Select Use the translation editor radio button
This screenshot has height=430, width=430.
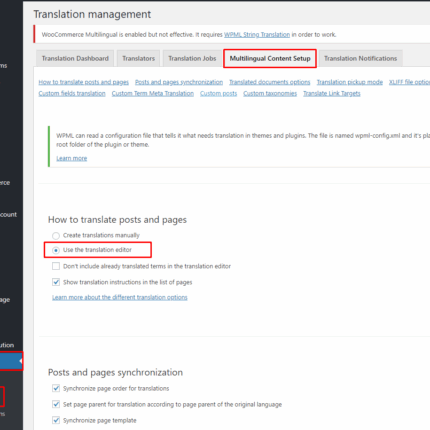tap(56, 250)
